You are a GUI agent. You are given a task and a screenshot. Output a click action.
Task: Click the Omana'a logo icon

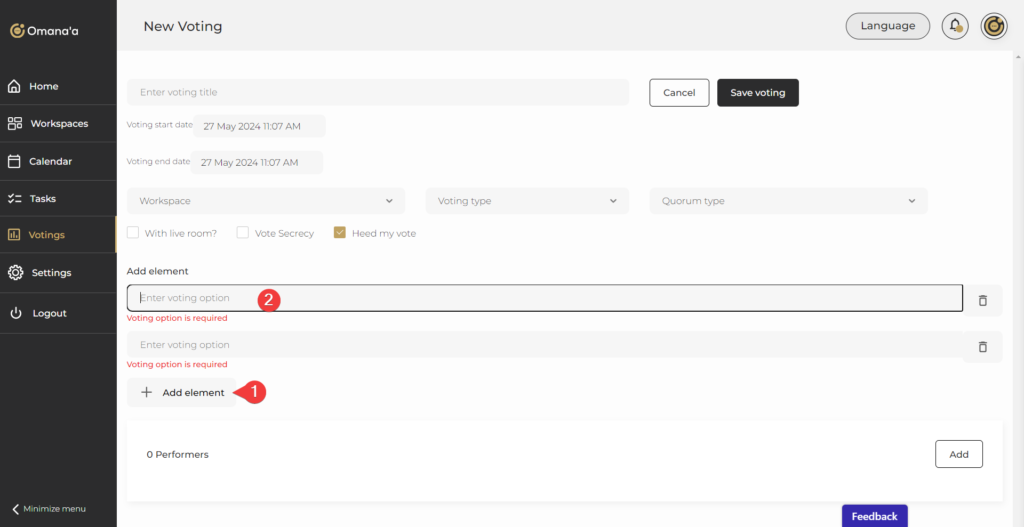click(17, 31)
